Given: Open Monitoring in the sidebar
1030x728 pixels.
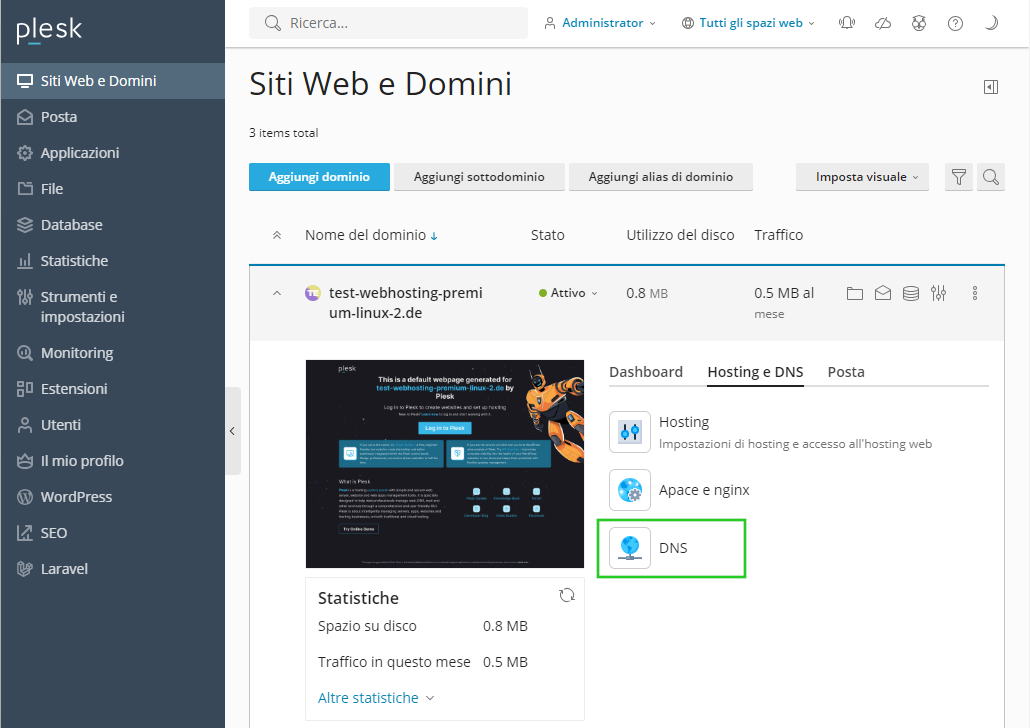Looking at the screenshot, I should click(x=112, y=353).
